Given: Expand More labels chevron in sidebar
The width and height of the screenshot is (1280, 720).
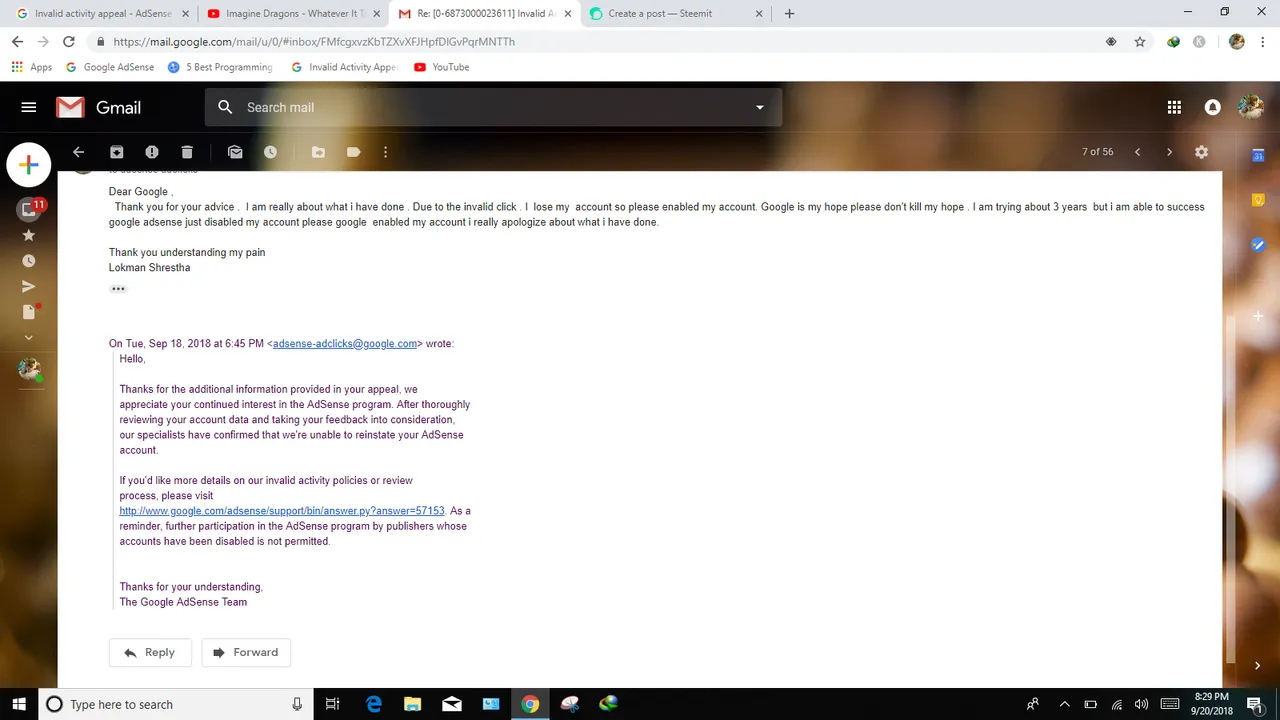Looking at the screenshot, I should [x=28, y=338].
